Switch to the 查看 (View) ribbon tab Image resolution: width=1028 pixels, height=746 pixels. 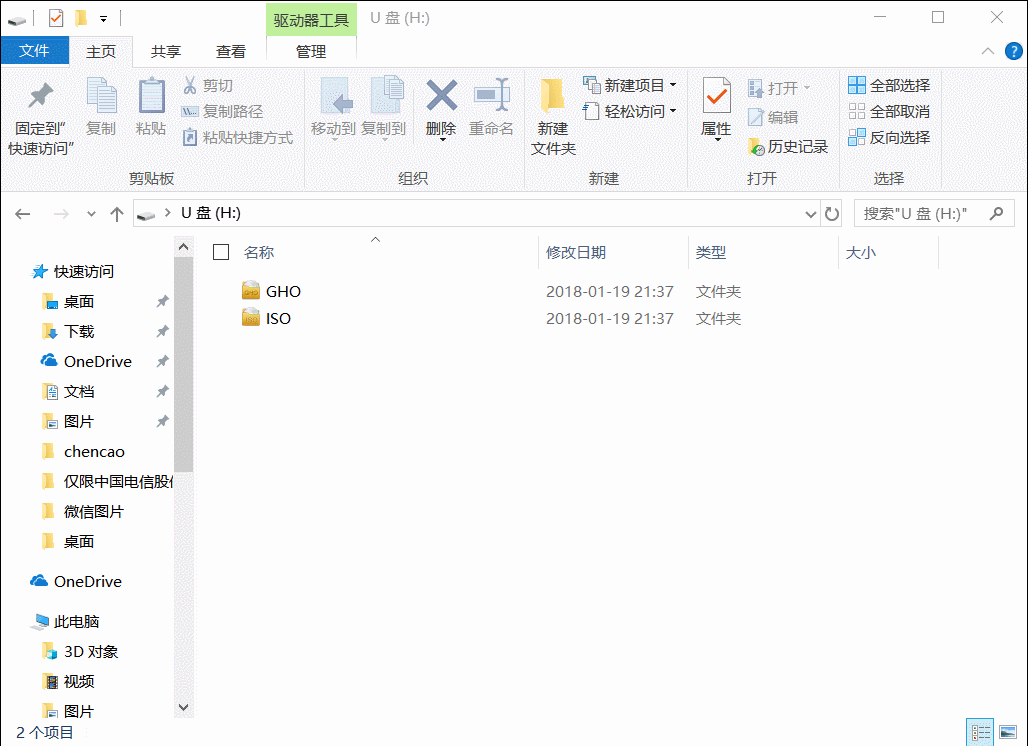pyautogui.click(x=231, y=51)
